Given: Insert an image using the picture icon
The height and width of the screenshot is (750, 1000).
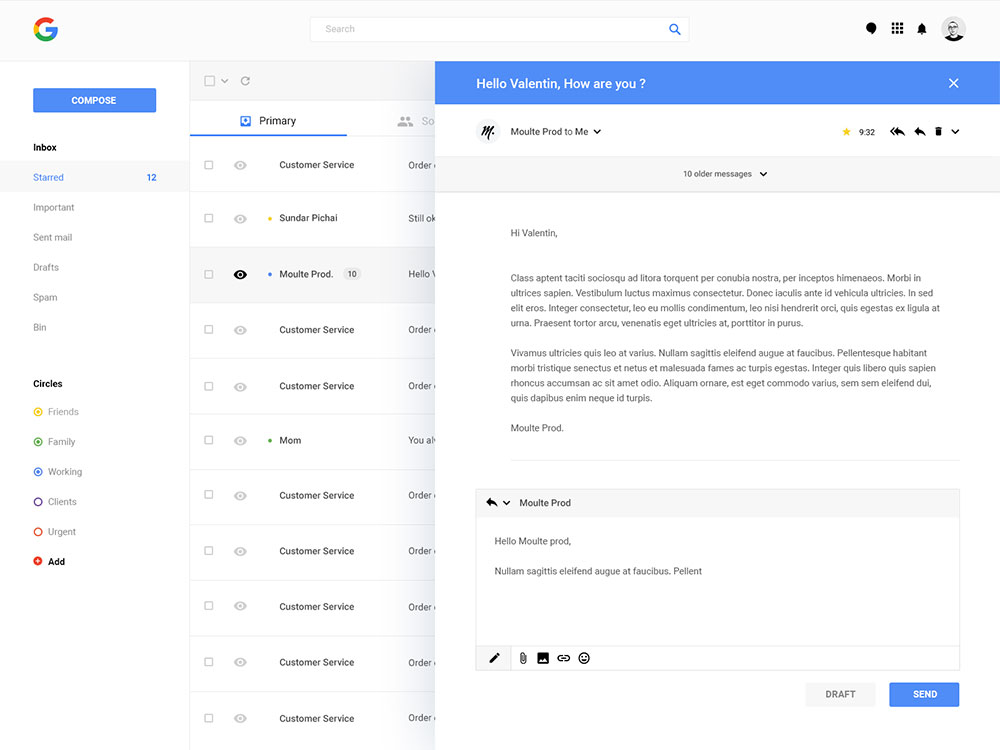Looking at the screenshot, I should coord(543,658).
